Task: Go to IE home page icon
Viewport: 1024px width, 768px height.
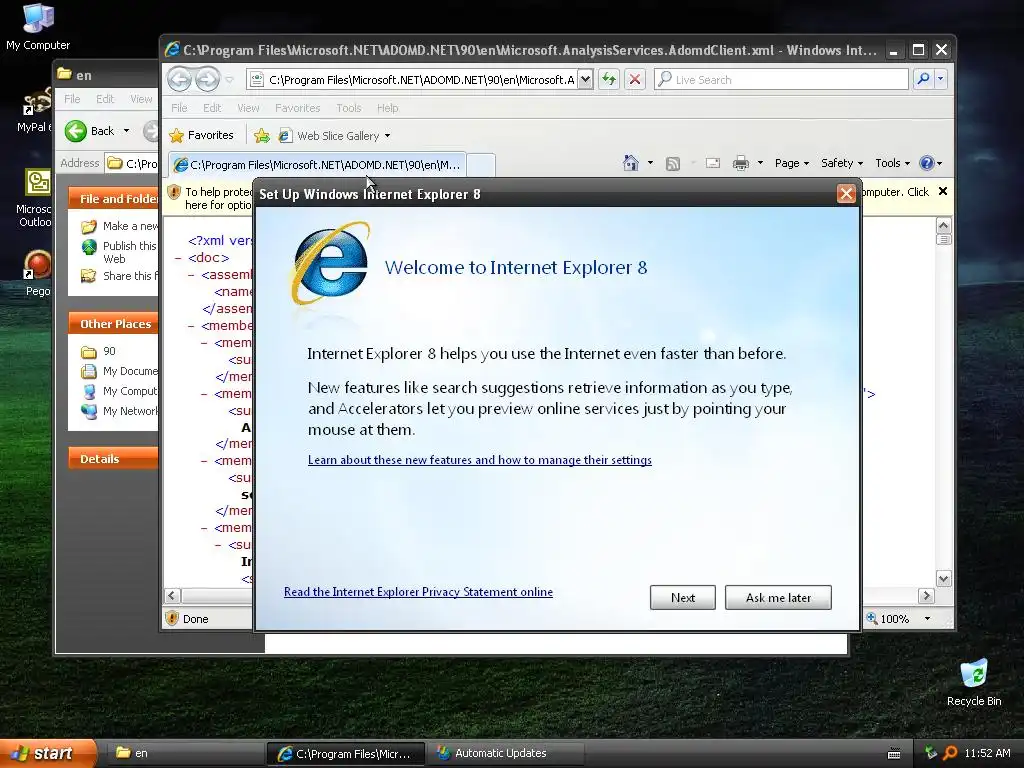Action: pos(631,163)
